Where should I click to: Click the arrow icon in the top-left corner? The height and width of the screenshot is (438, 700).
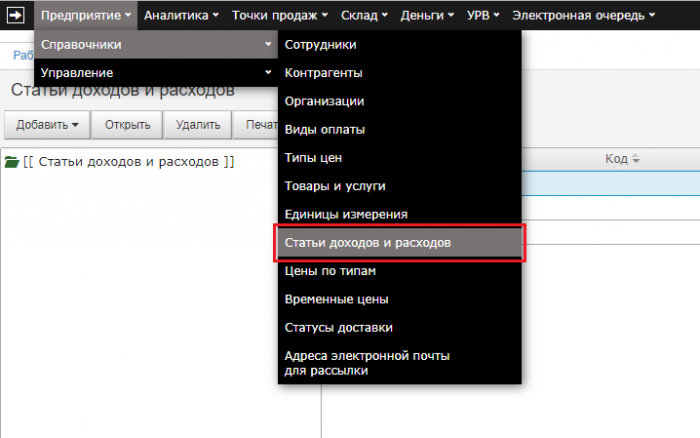coord(17,15)
